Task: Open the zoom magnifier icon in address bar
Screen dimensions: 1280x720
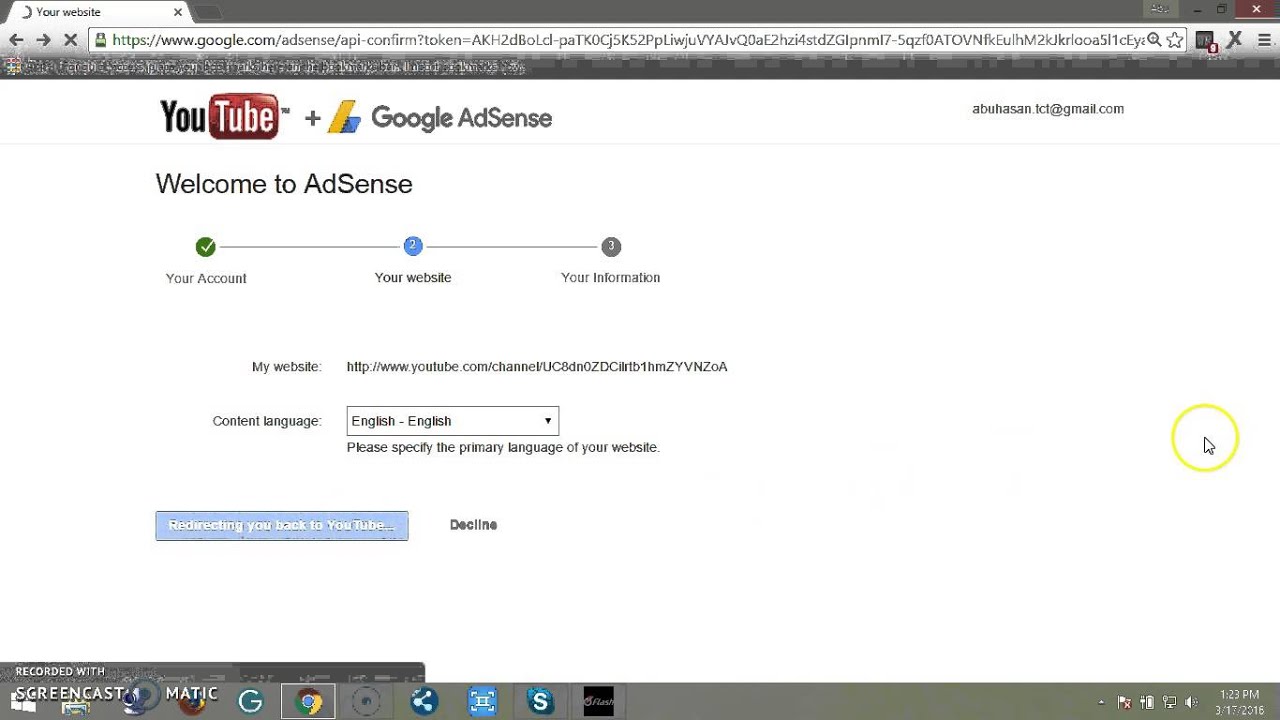Action: click(x=1154, y=40)
